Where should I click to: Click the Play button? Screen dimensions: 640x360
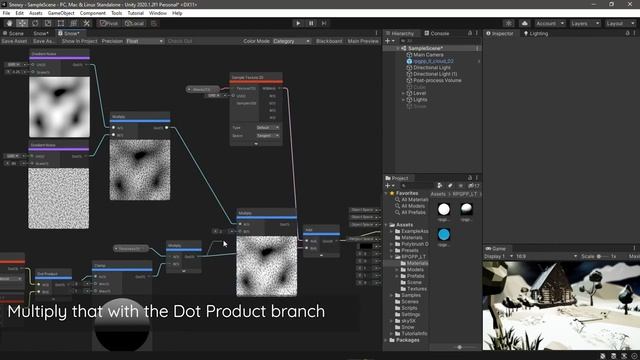(x=298, y=23)
